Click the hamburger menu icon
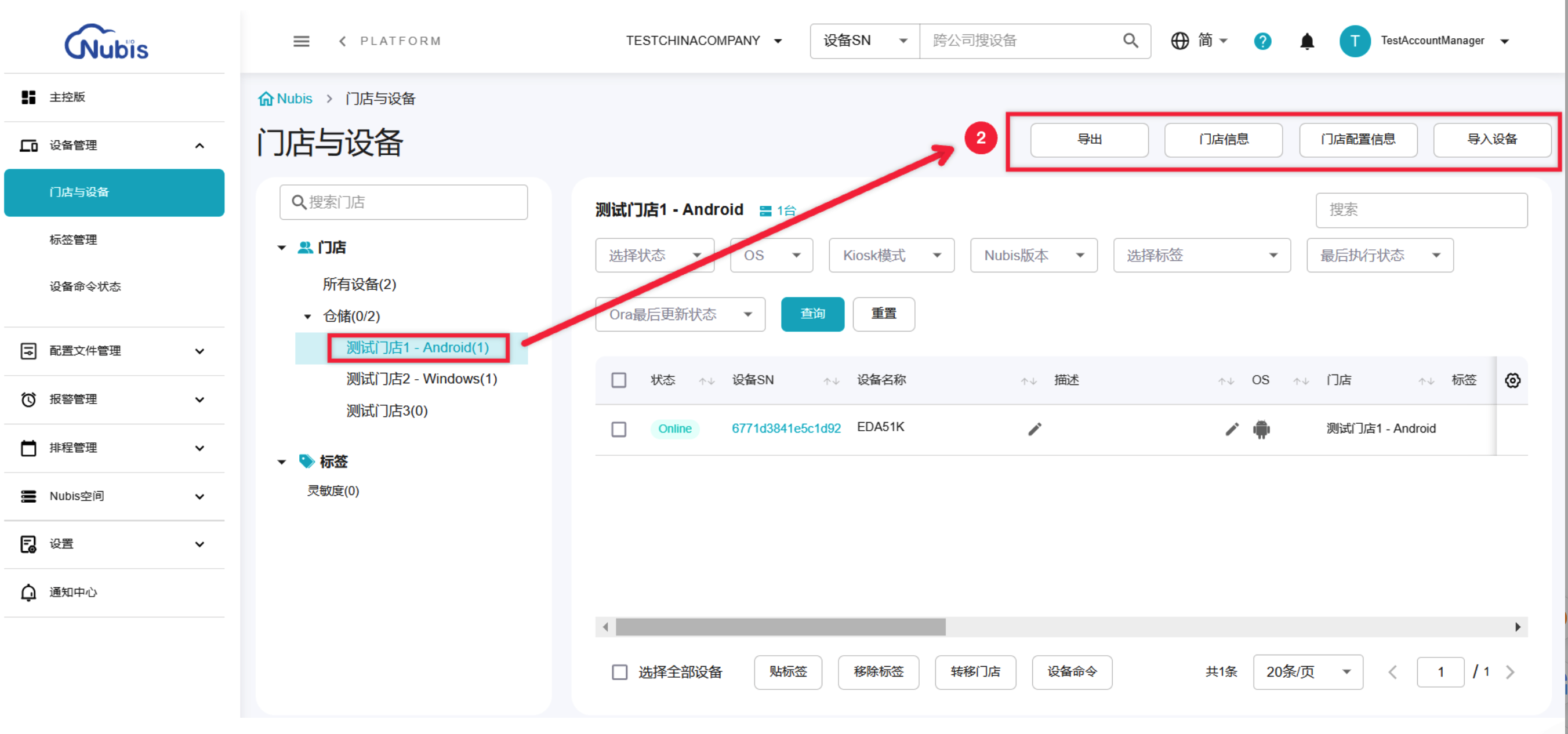 point(302,41)
